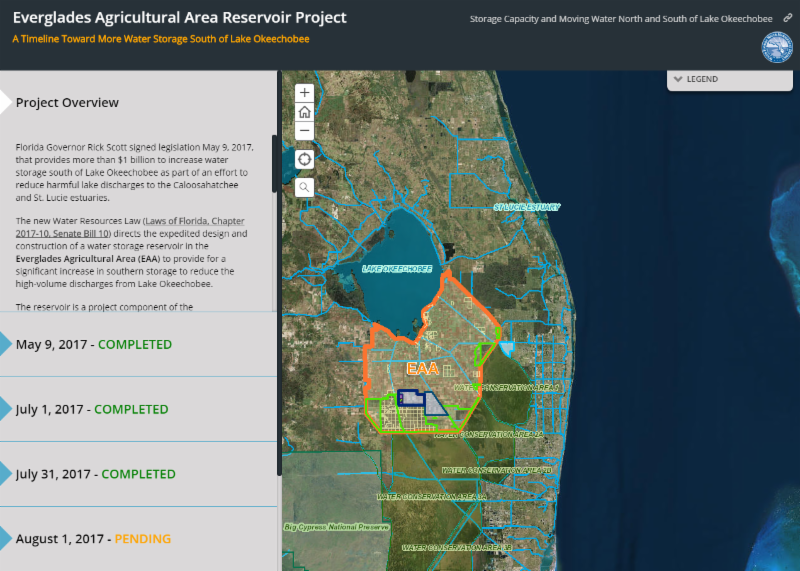Open the Project Overview section header
This screenshot has width=800, height=571.
click(x=67, y=102)
